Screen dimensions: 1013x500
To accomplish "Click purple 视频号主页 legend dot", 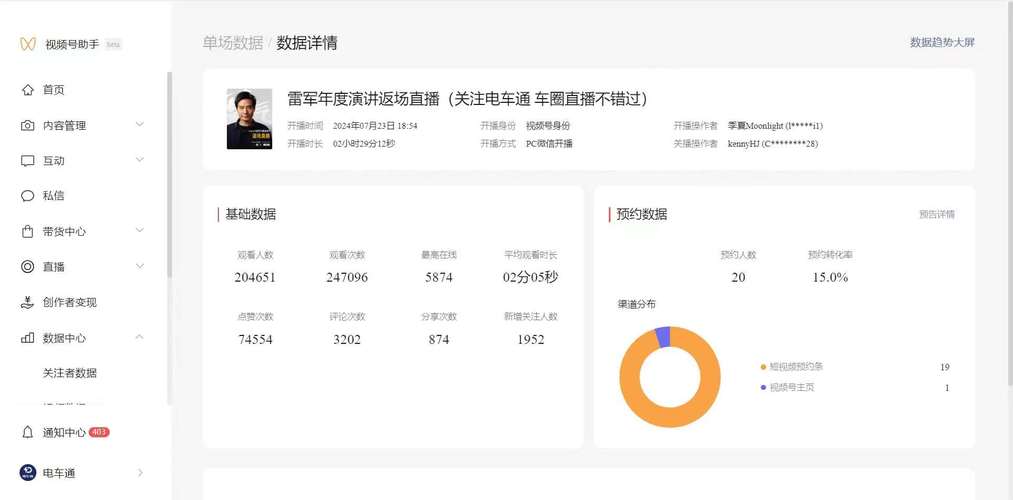I will (x=763, y=388).
